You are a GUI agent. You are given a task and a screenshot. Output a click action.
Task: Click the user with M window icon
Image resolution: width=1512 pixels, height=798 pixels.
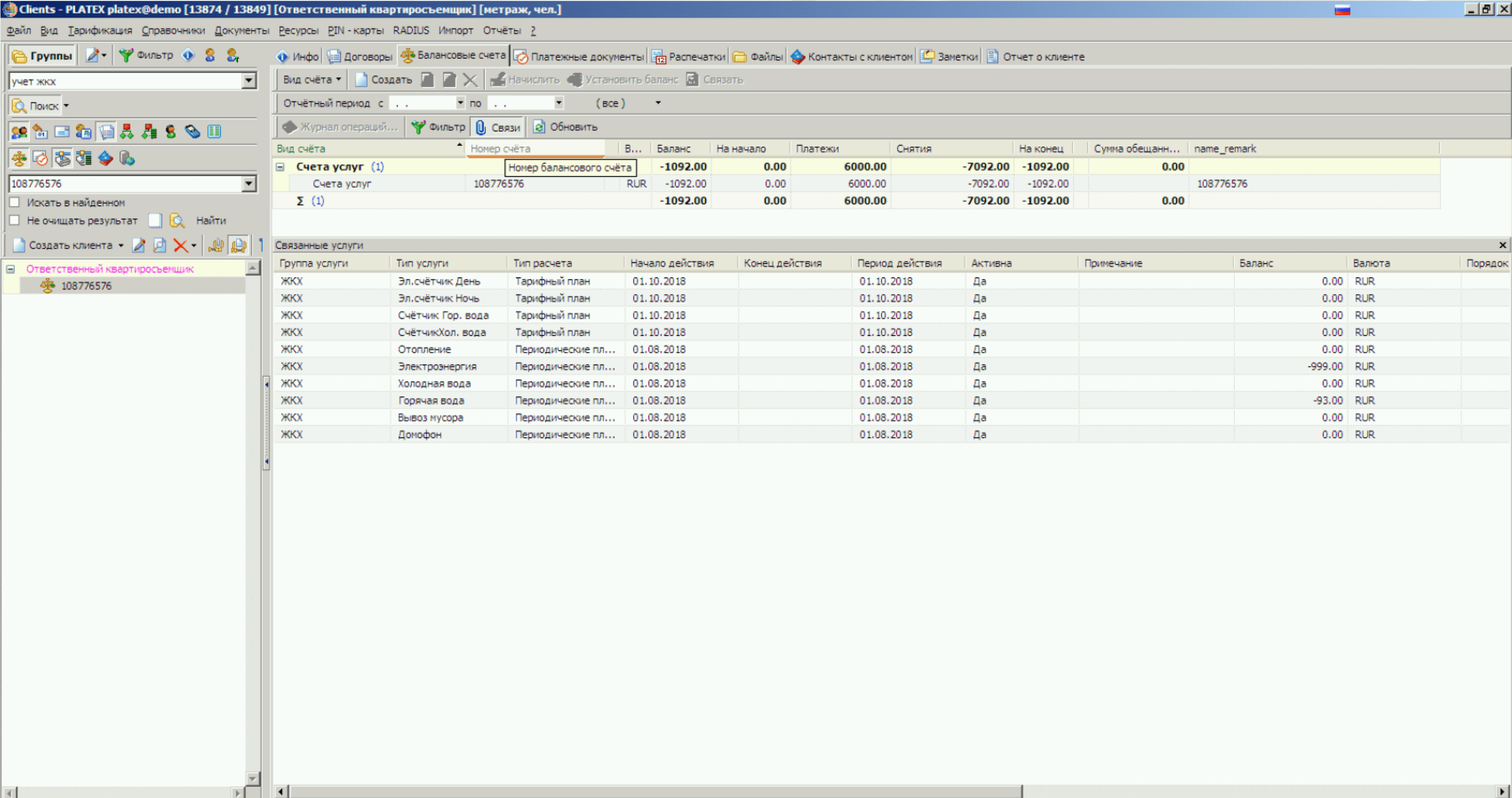tap(83, 132)
